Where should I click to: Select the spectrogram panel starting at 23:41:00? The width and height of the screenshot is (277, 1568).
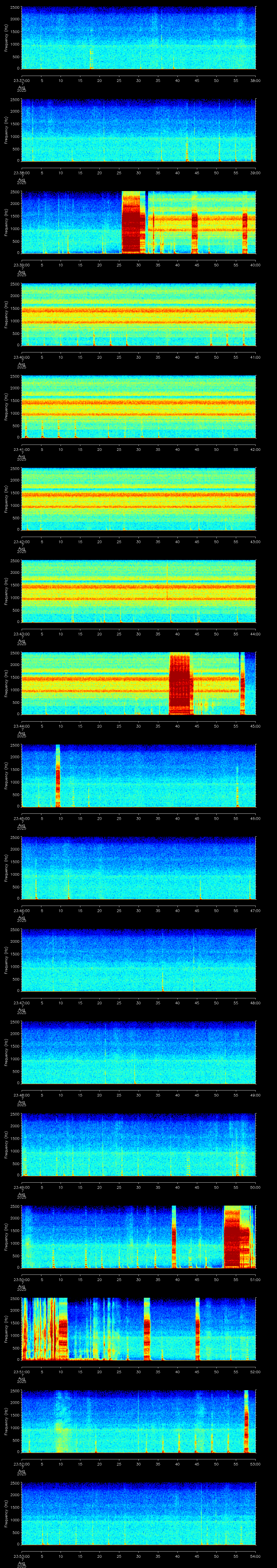(x=138, y=407)
